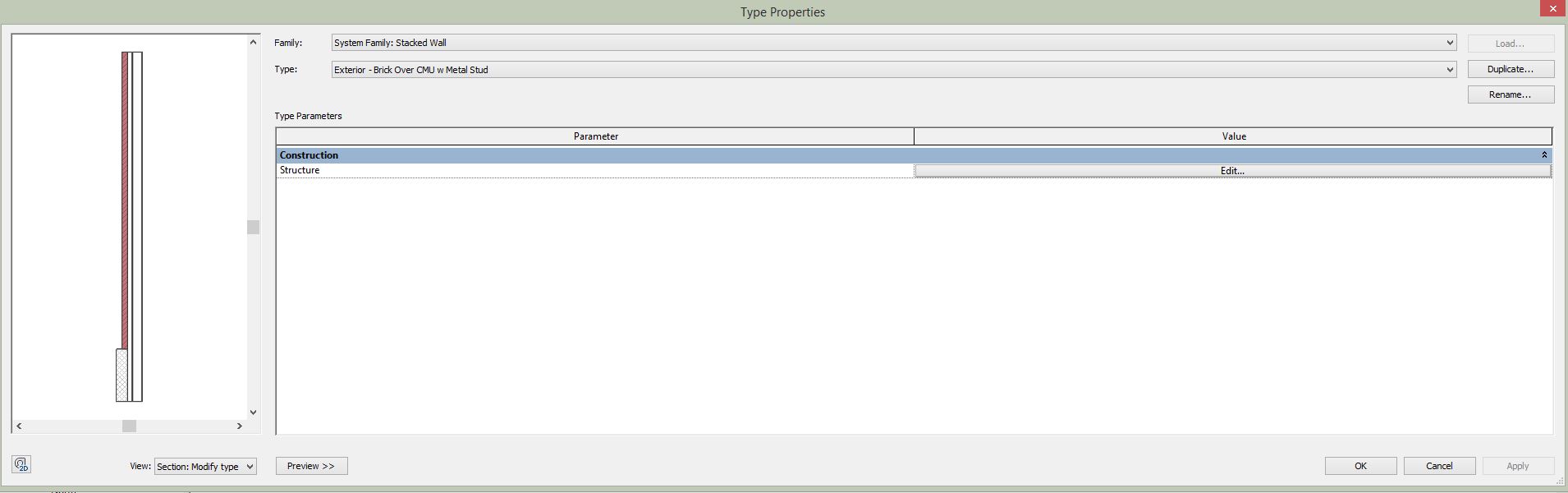Click the Value column header

[1233, 136]
